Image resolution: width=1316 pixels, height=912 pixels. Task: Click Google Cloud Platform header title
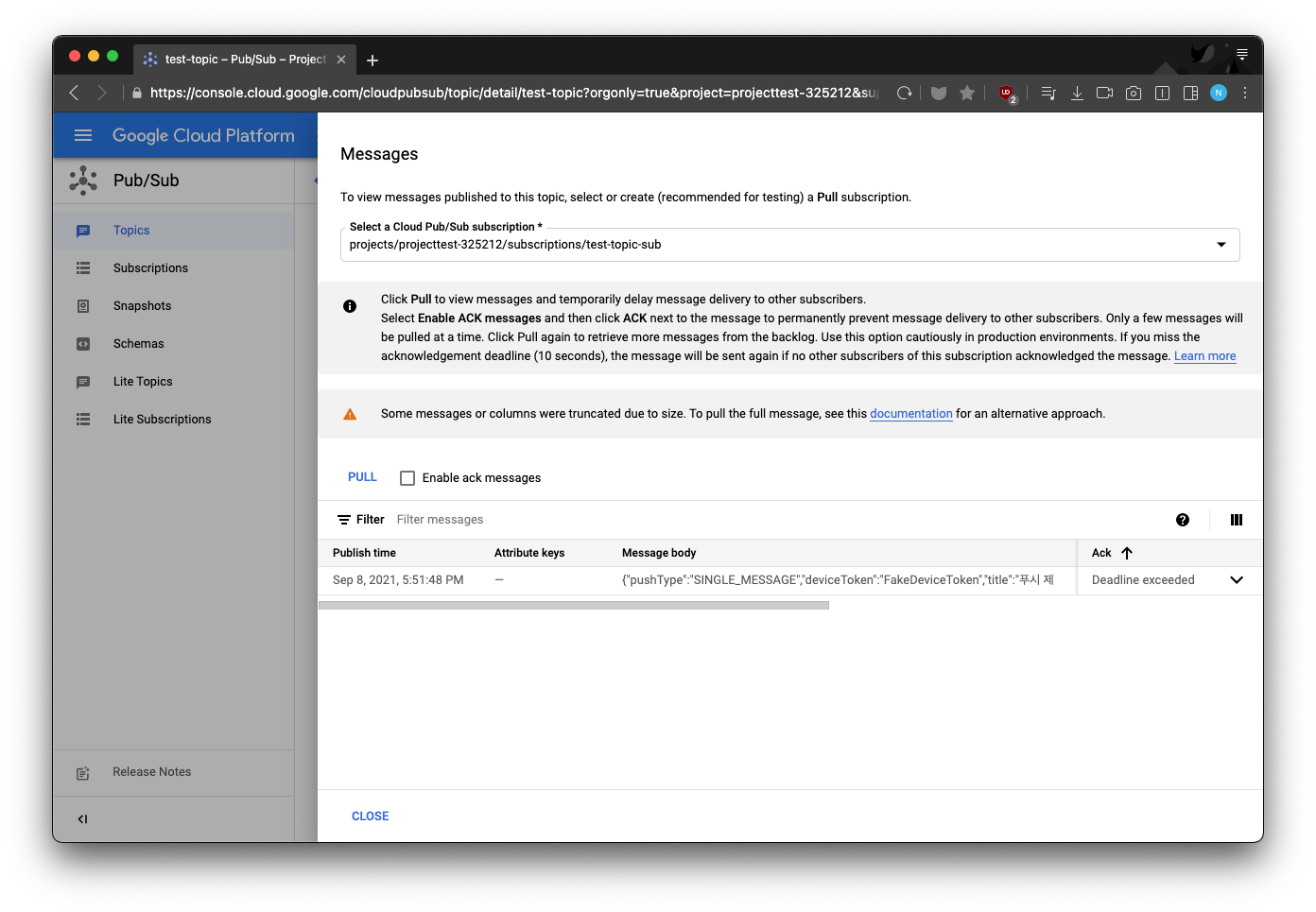(203, 135)
